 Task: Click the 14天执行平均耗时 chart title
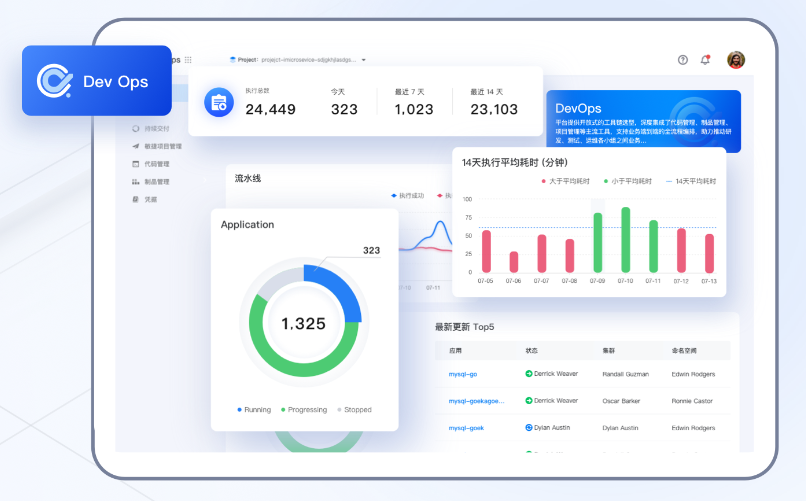pyautogui.click(x=515, y=162)
